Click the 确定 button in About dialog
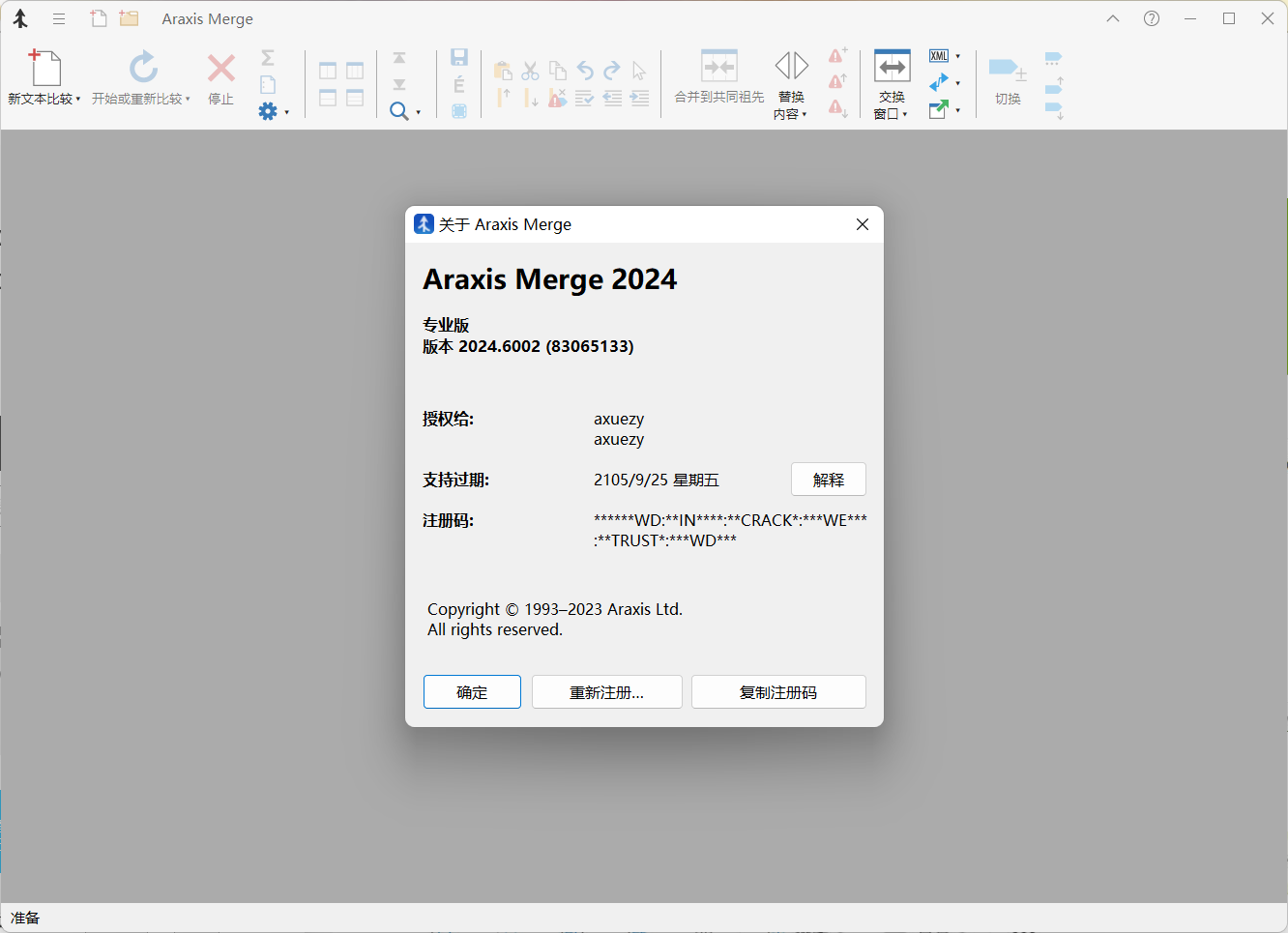 click(472, 692)
